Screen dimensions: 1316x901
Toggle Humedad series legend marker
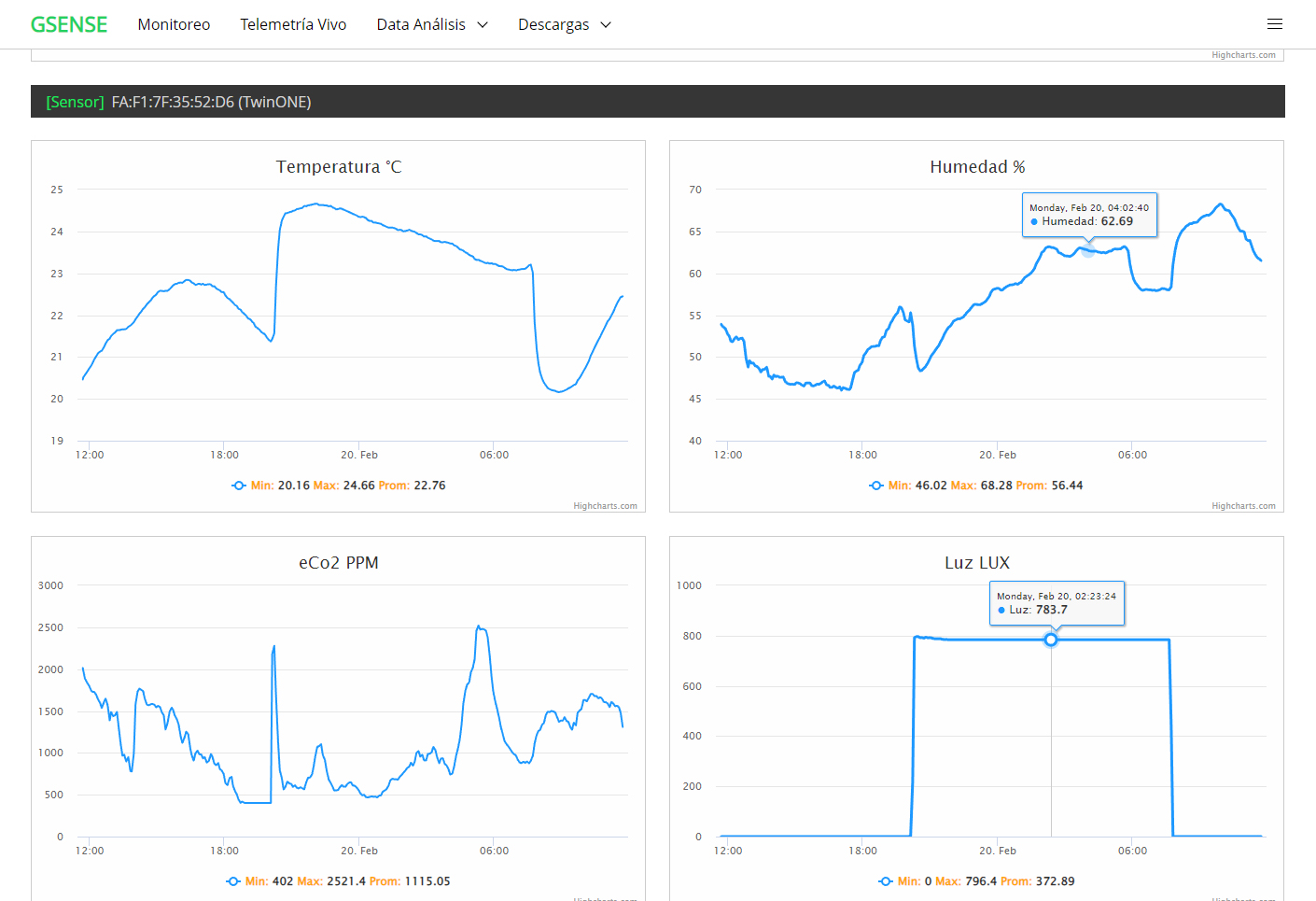coord(876,486)
